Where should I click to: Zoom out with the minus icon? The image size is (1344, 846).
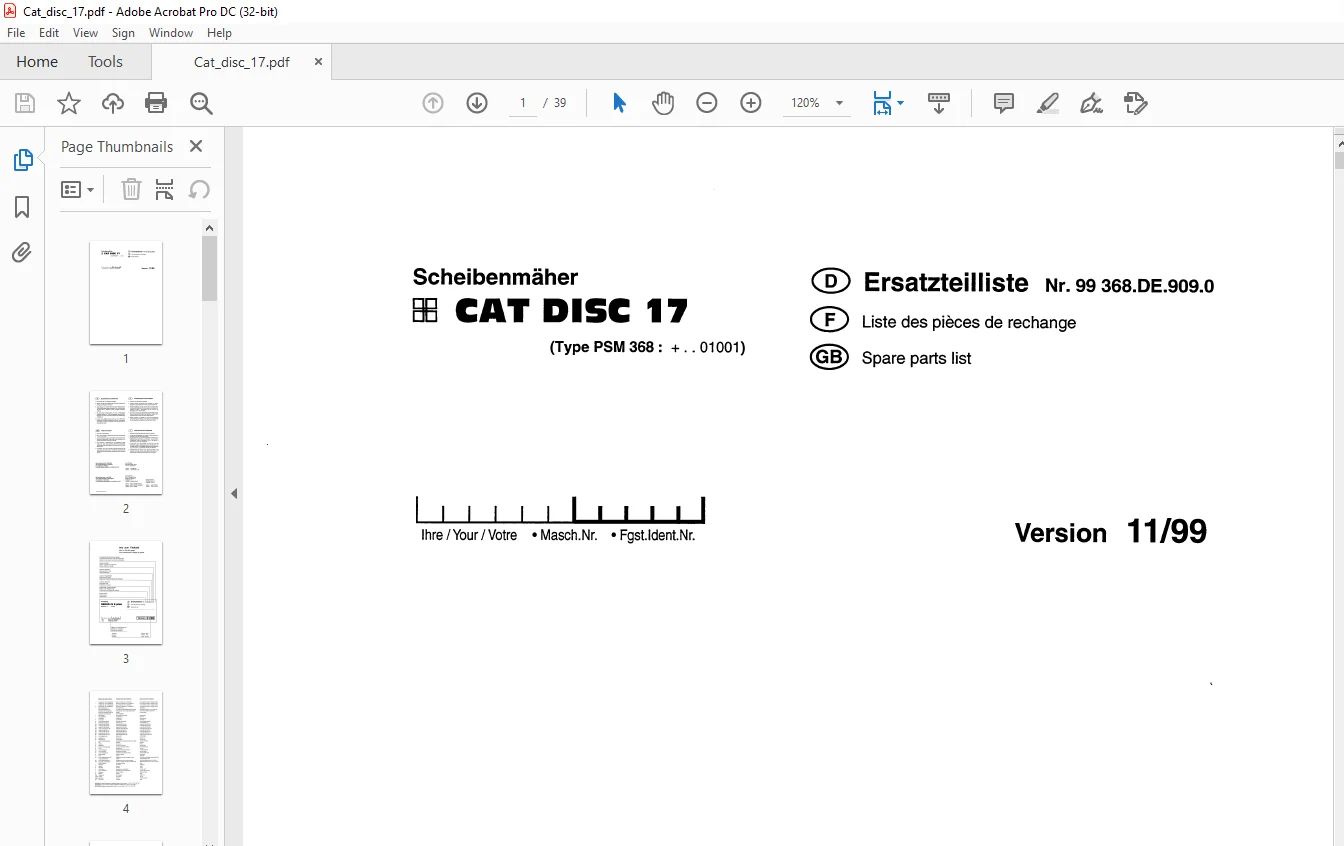707,103
